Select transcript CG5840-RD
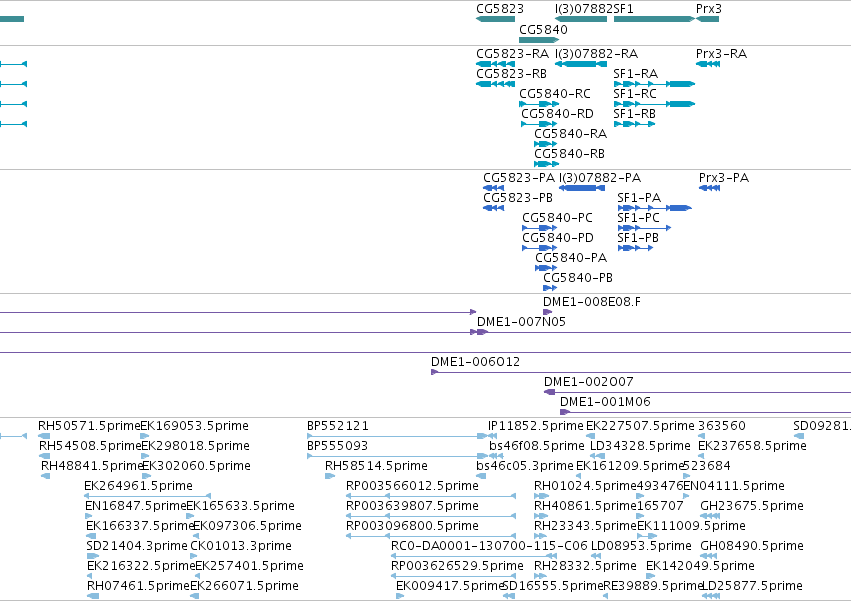 click(x=539, y=124)
